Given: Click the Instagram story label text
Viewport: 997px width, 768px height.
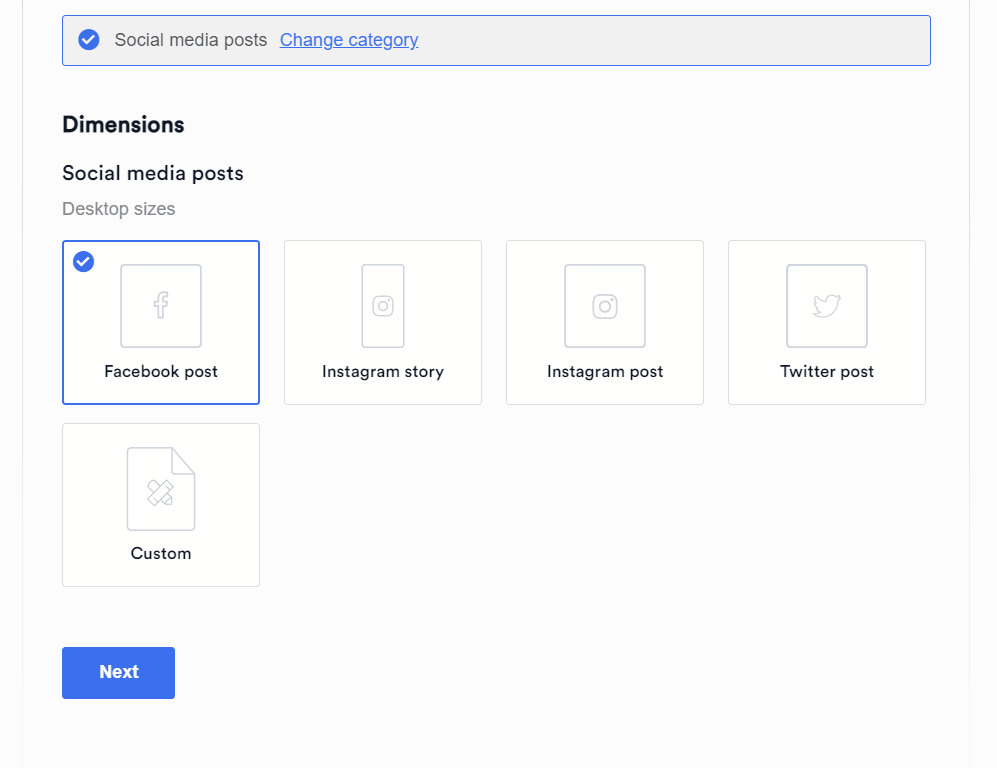Looking at the screenshot, I should 383,372.
